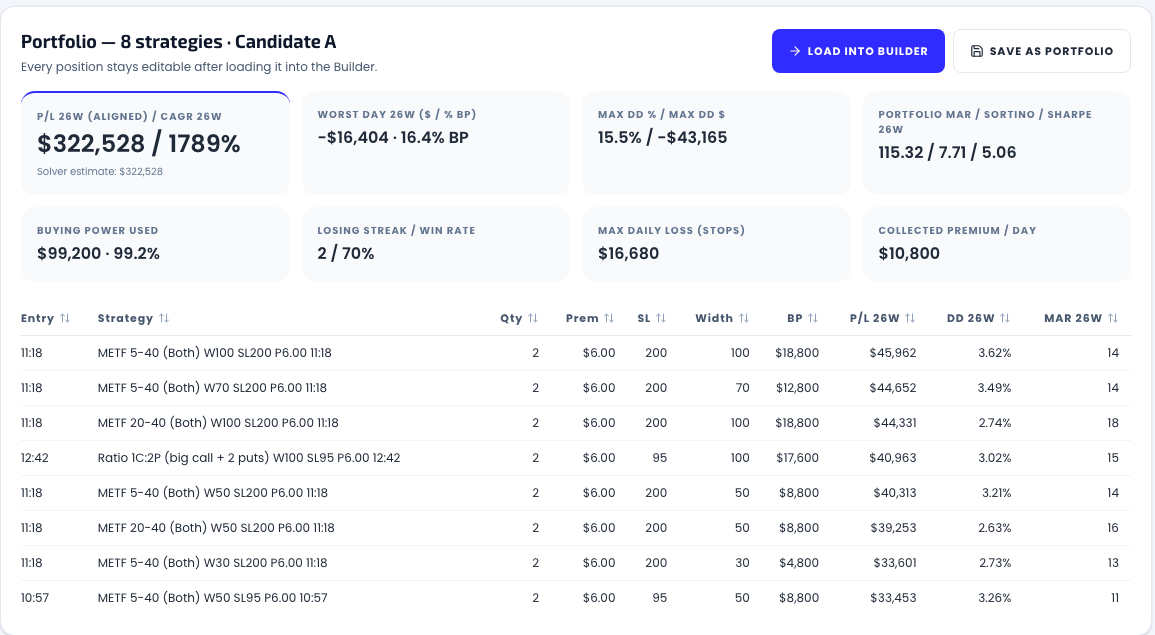Click the $44,652 P/L value
The image size is (1155, 635).
[893, 387]
